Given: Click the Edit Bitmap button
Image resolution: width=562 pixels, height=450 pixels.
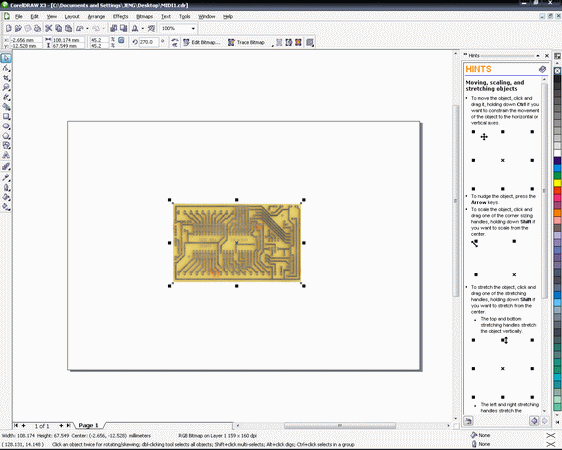Looking at the screenshot, I should [x=201, y=42].
